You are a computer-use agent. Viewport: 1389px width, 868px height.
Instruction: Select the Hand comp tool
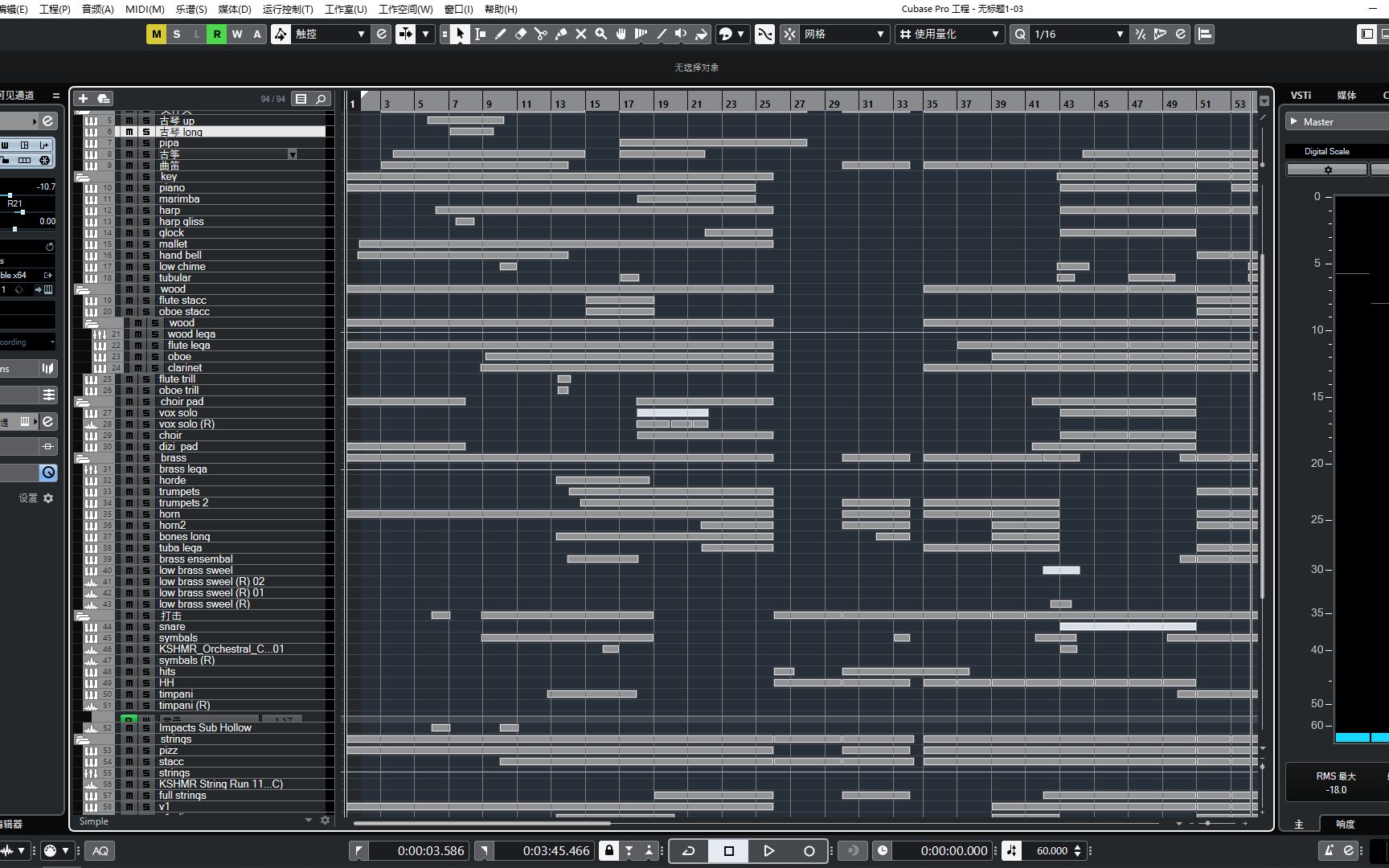tap(621, 34)
